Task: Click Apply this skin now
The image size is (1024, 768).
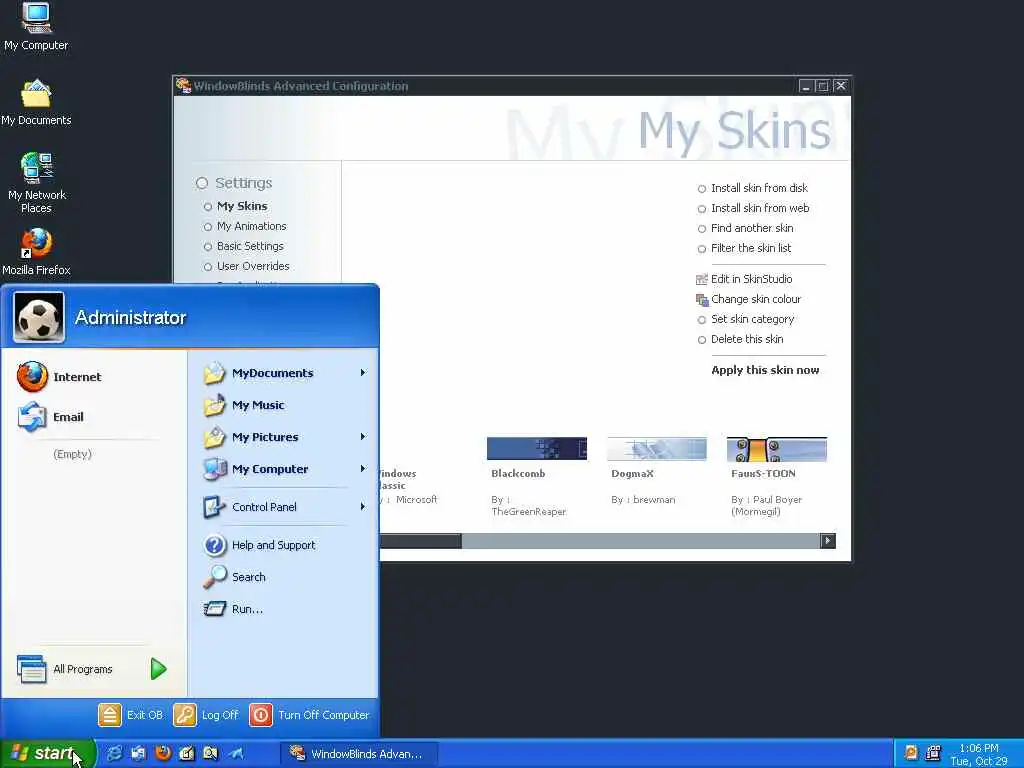Action: pos(765,370)
